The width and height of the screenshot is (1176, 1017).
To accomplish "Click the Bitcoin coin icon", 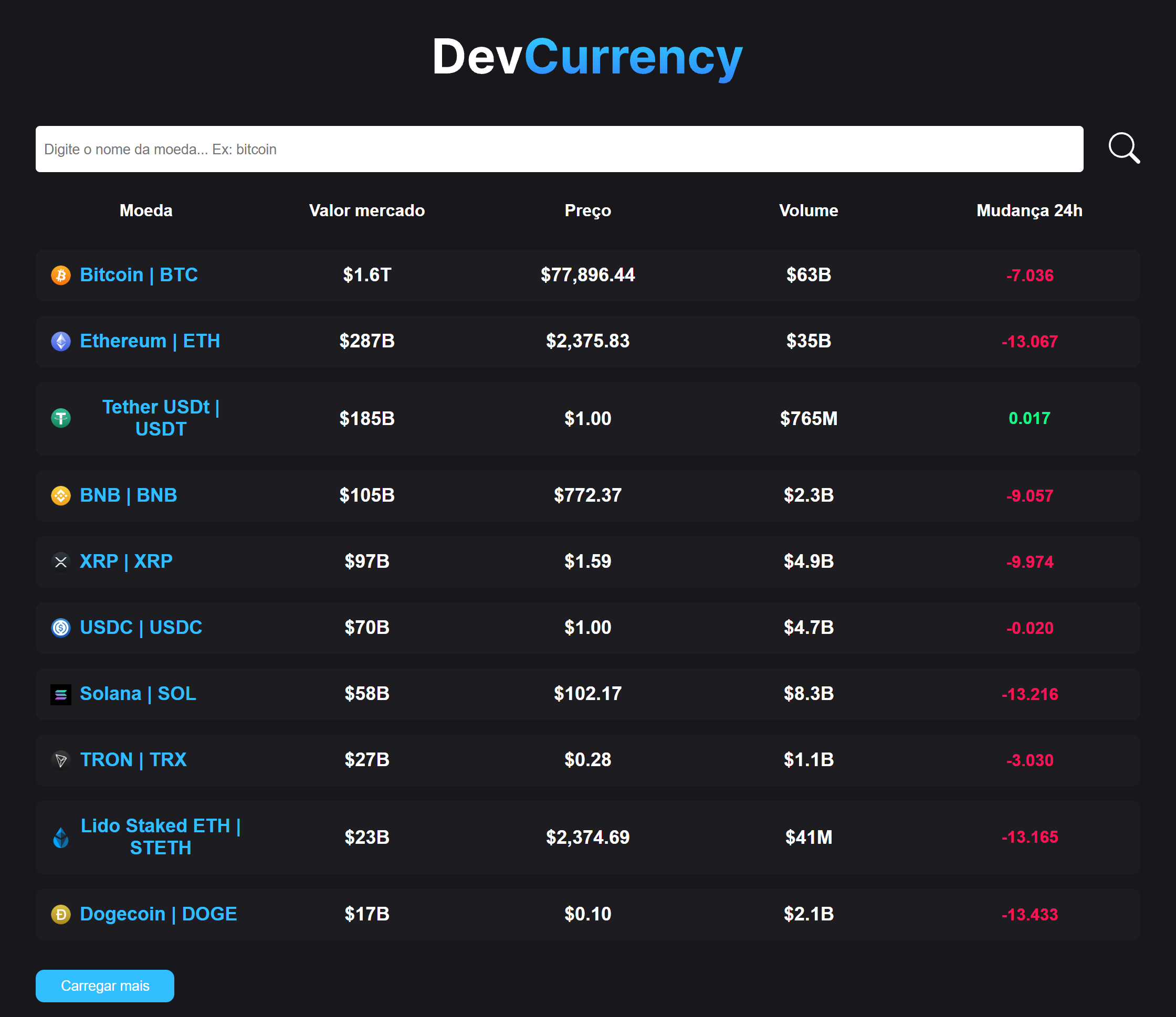I will pyautogui.click(x=61, y=276).
